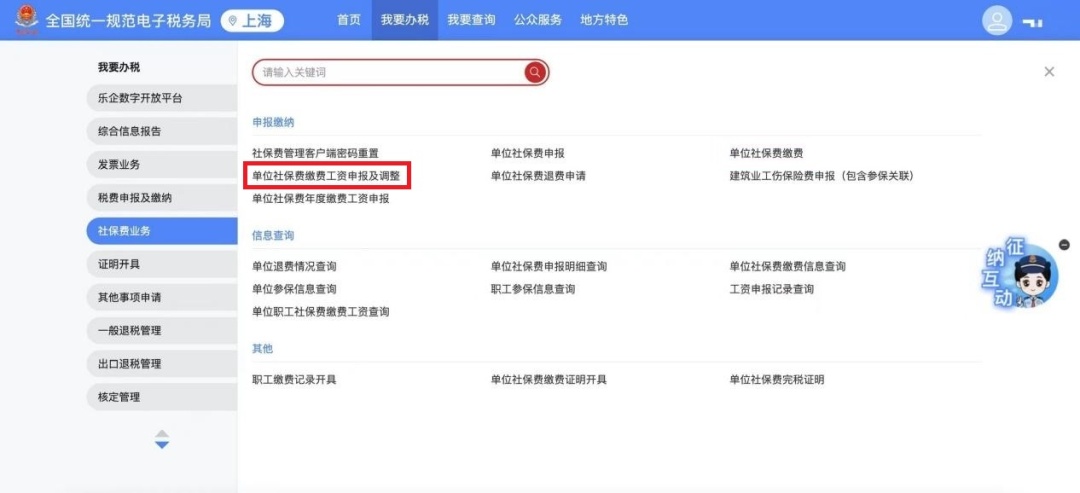Open 职工缴费记录开具 link
1080x493 pixels.
[294, 379]
